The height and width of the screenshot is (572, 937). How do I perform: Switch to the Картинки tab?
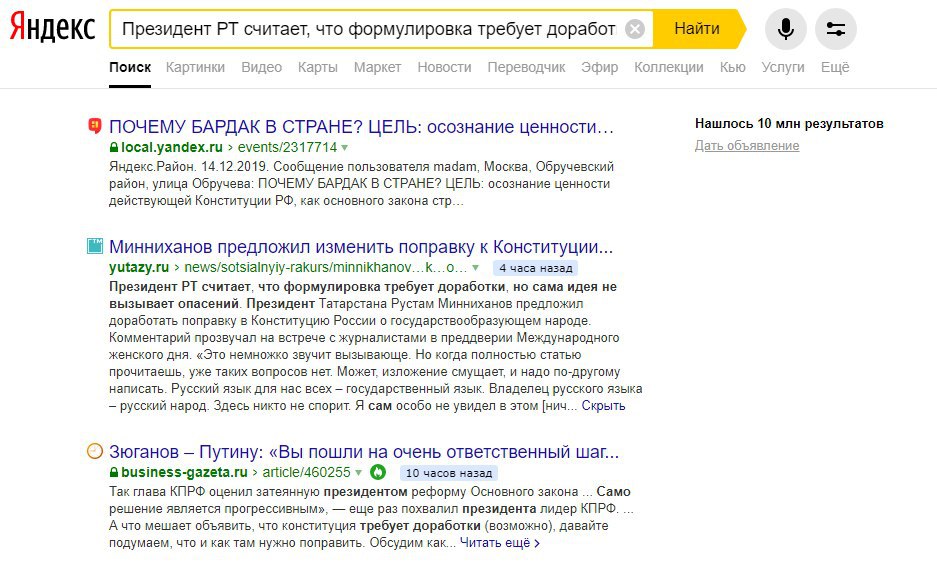click(x=195, y=67)
